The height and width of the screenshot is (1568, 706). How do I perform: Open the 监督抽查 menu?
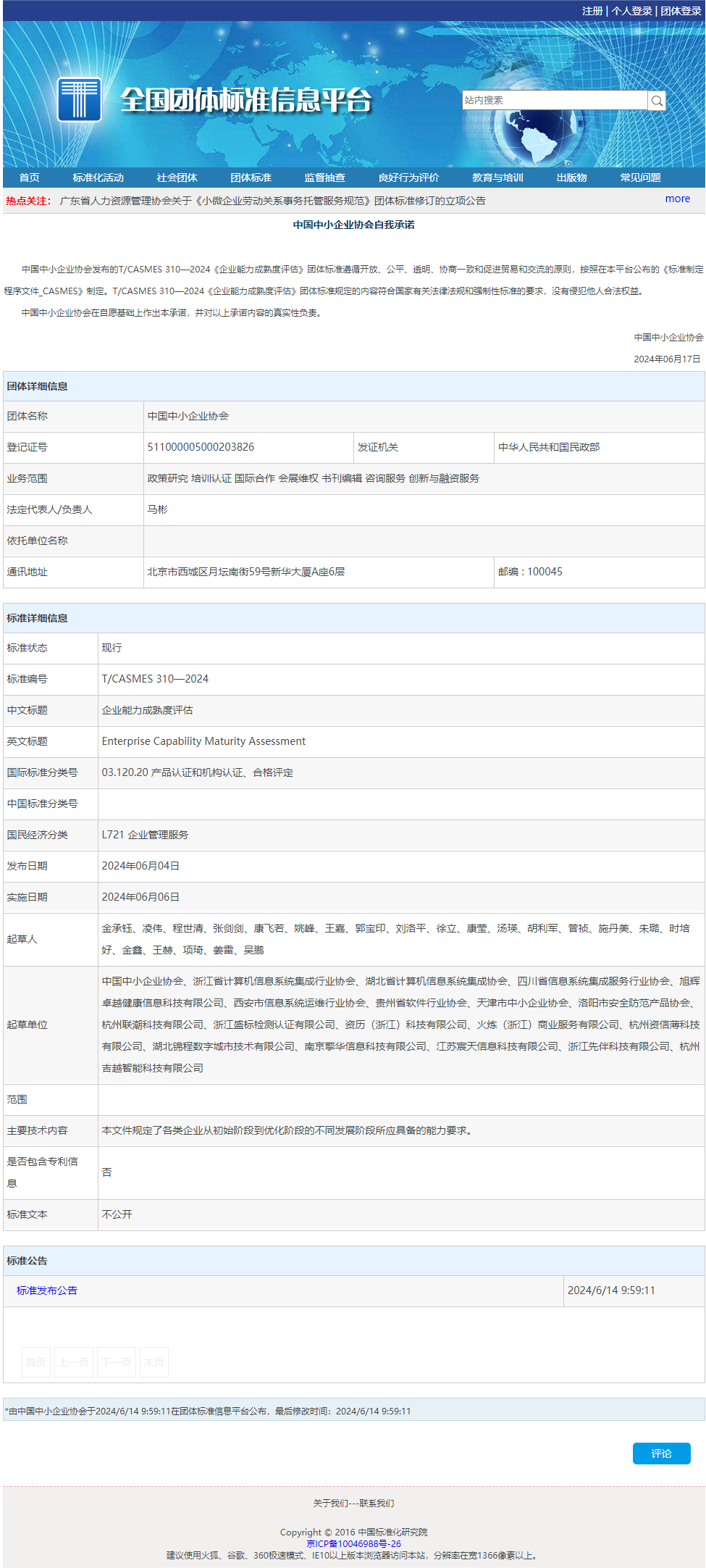tap(325, 178)
